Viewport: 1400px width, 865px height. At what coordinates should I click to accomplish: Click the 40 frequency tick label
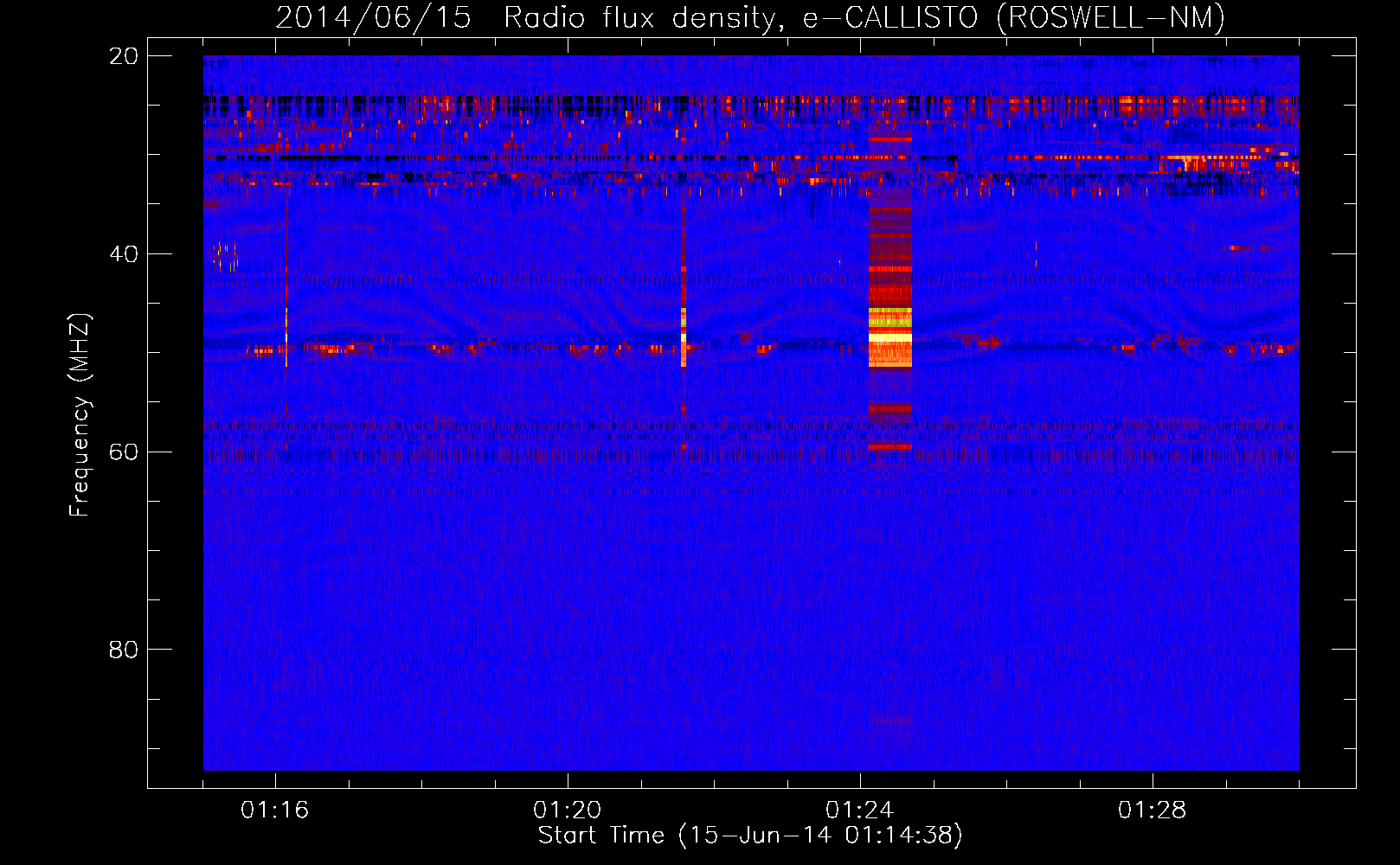pyautogui.click(x=123, y=254)
